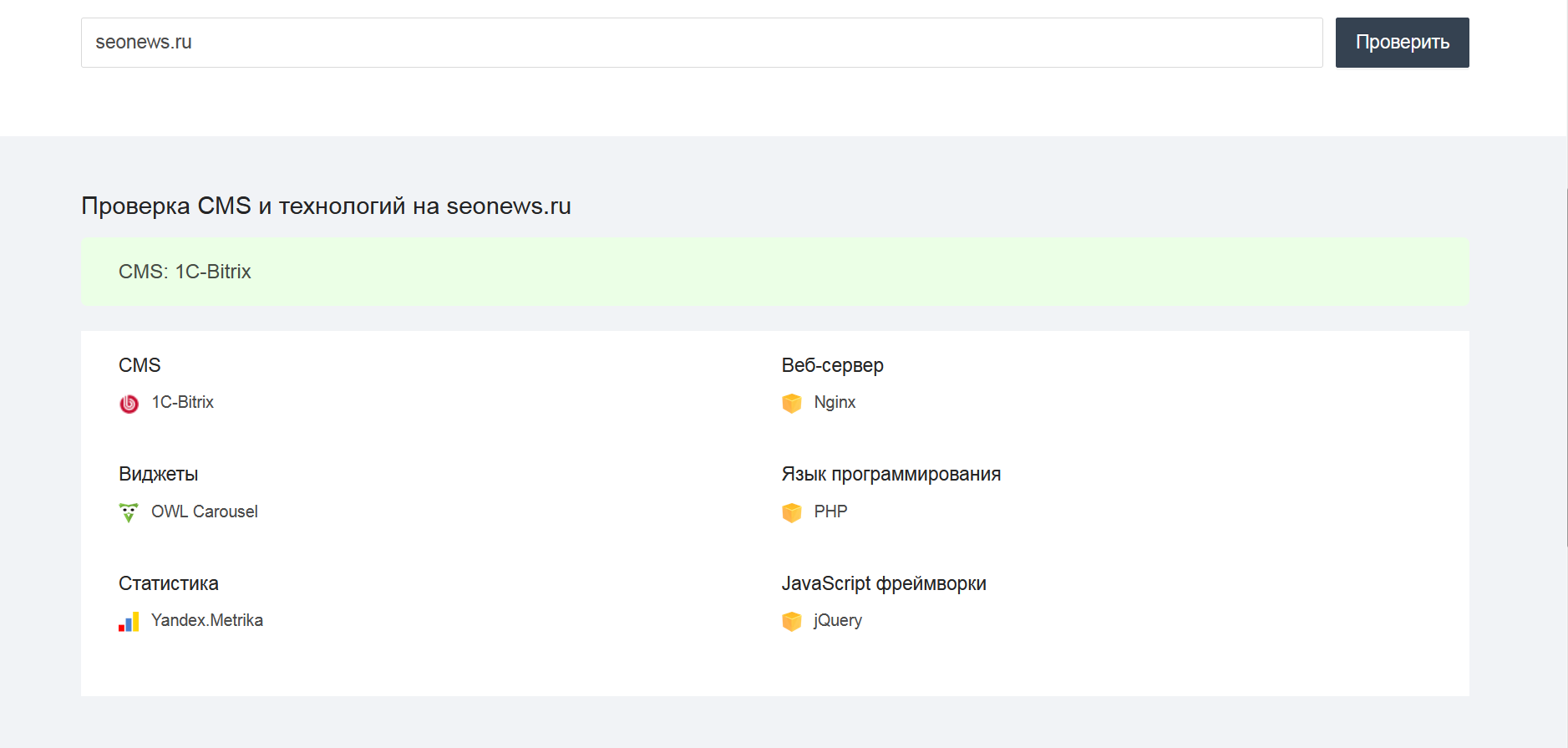Select the 1C-Bitrix text under CMS

pos(182,403)
